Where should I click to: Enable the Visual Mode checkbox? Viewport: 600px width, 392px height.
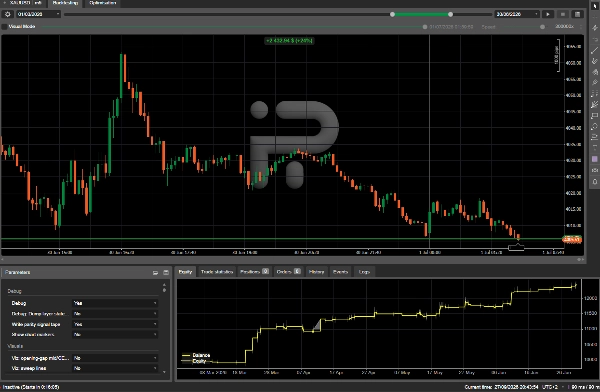tap(5, 27)
